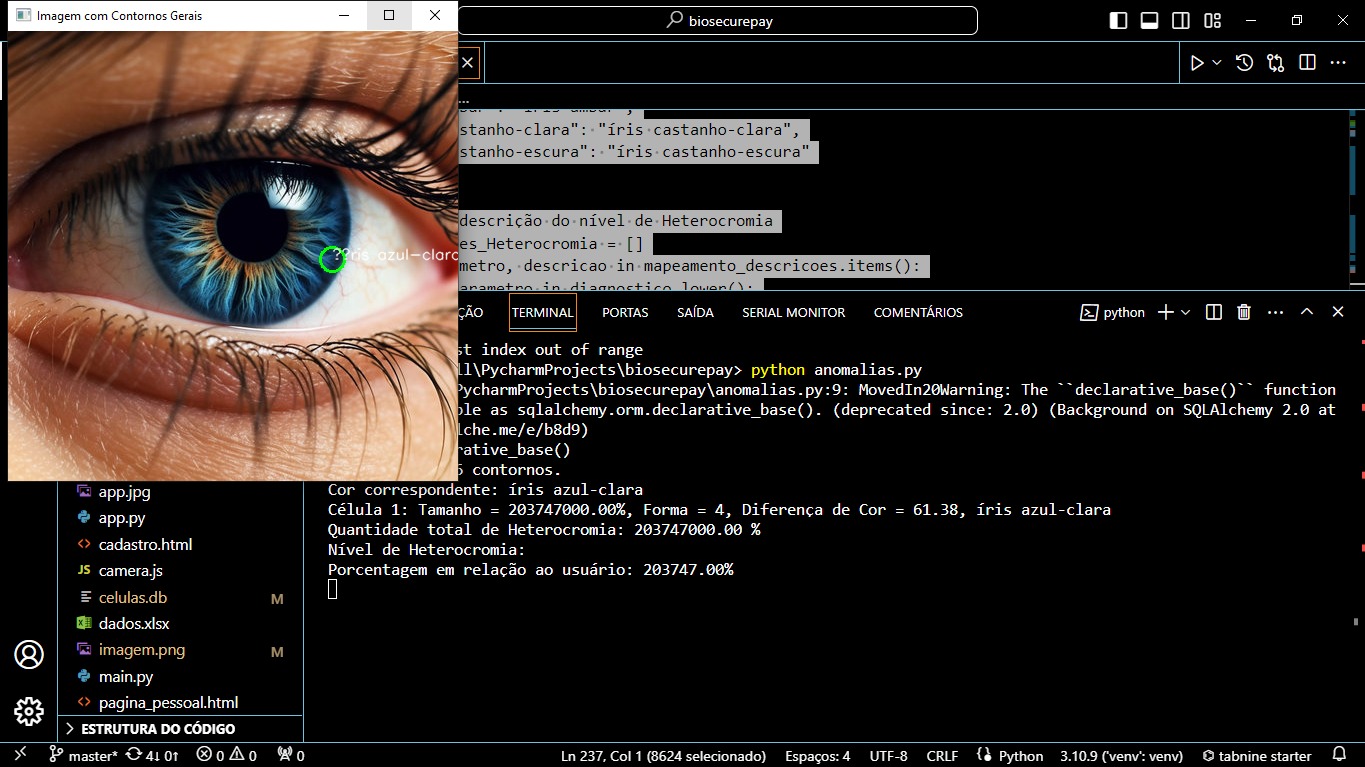This screenshot has width=1365, height=767.
Task: Click Ln 237, Col 1 cursor position
Action: click(x=663, y=756)
